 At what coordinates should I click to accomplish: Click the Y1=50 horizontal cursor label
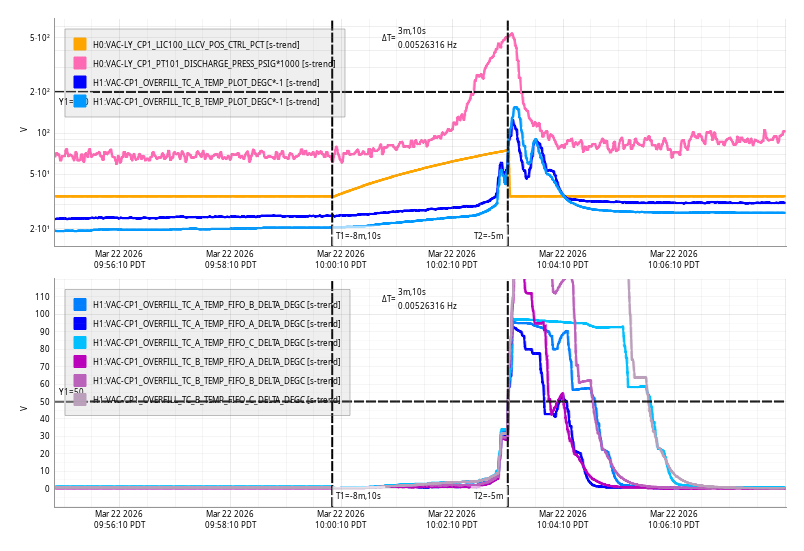click(x=71, y=392)
